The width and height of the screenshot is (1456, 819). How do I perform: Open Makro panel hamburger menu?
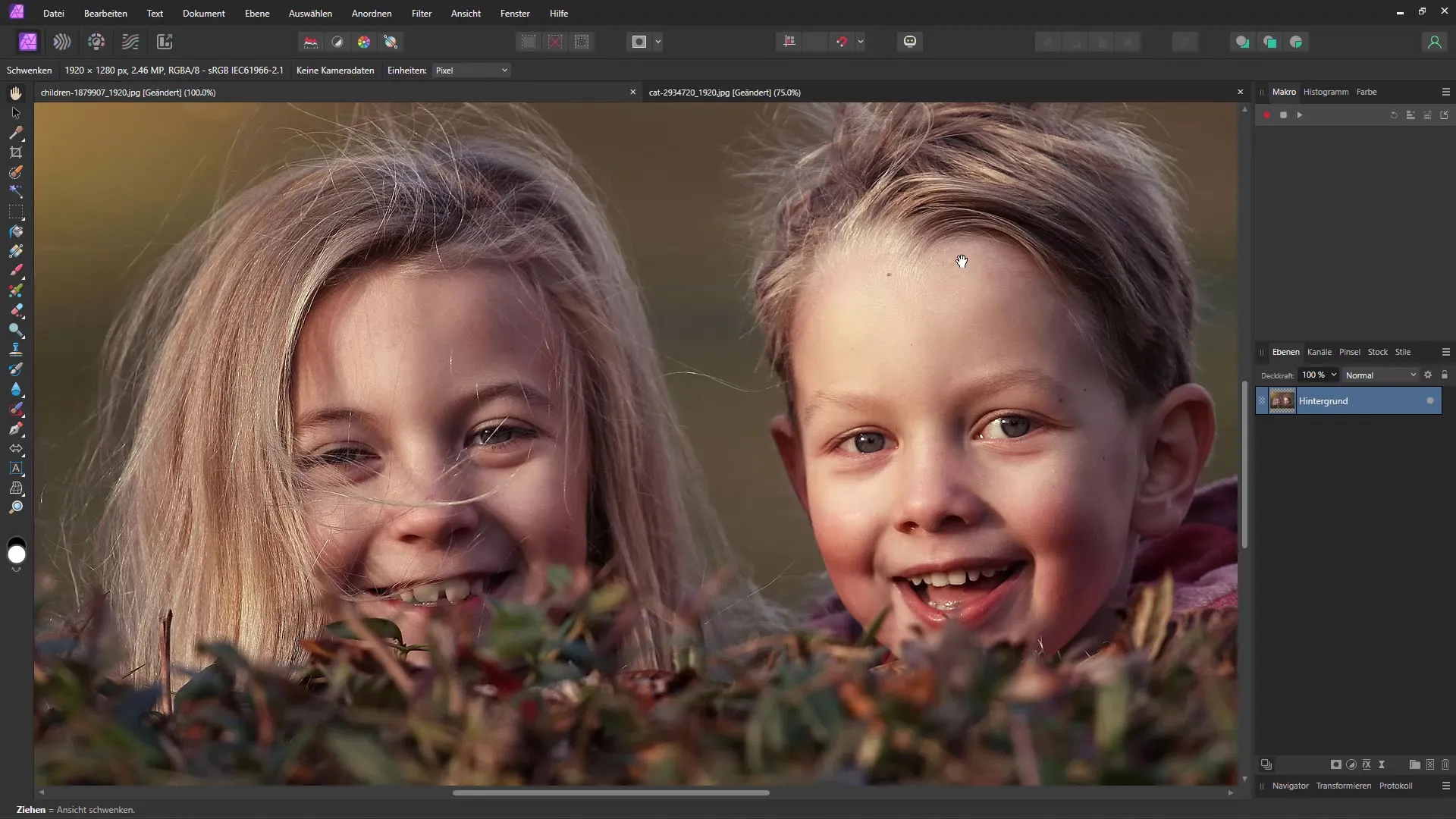(x=1445, y=92)
